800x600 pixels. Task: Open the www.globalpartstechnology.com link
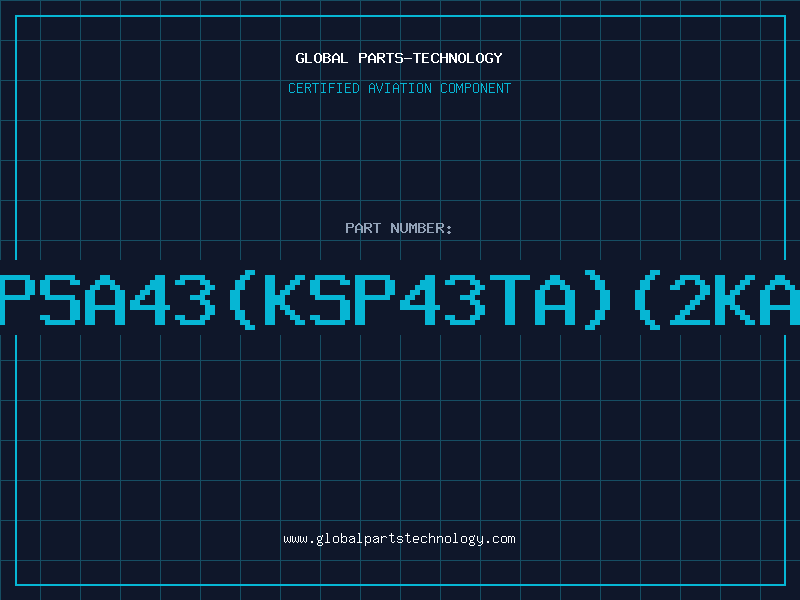click(x=399, y=539)
